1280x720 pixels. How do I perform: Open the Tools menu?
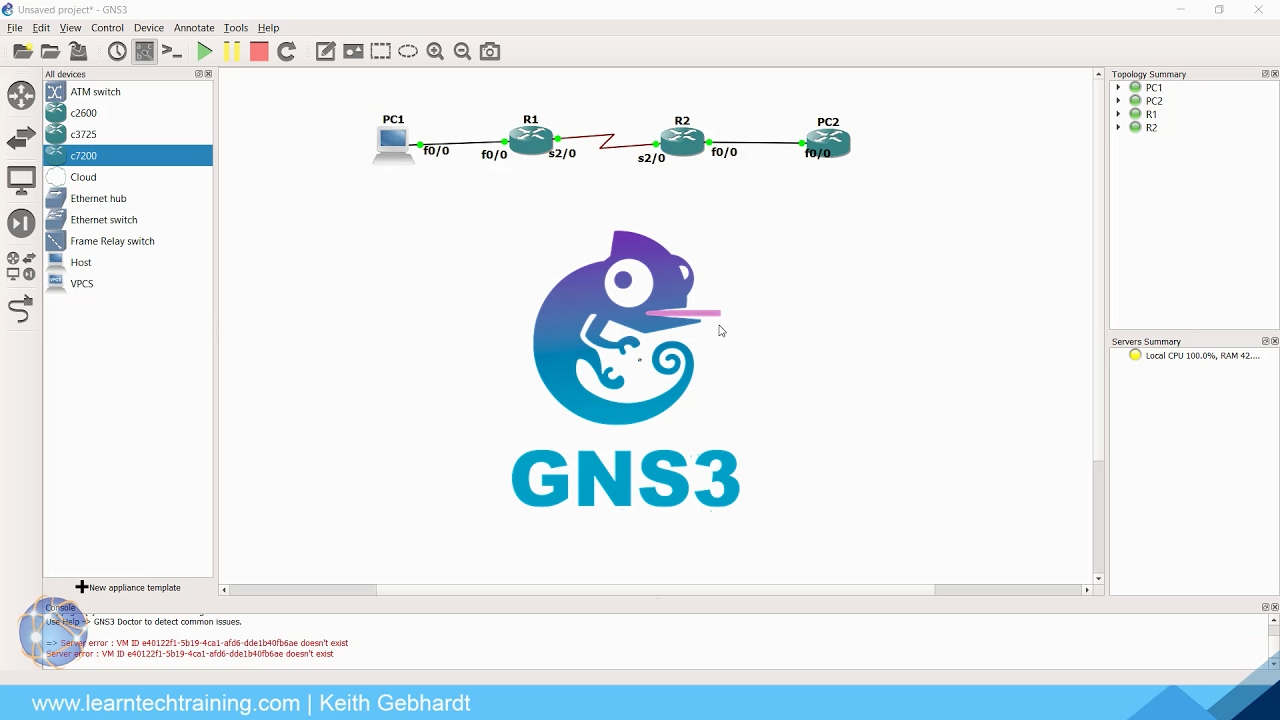pos(236,28)
